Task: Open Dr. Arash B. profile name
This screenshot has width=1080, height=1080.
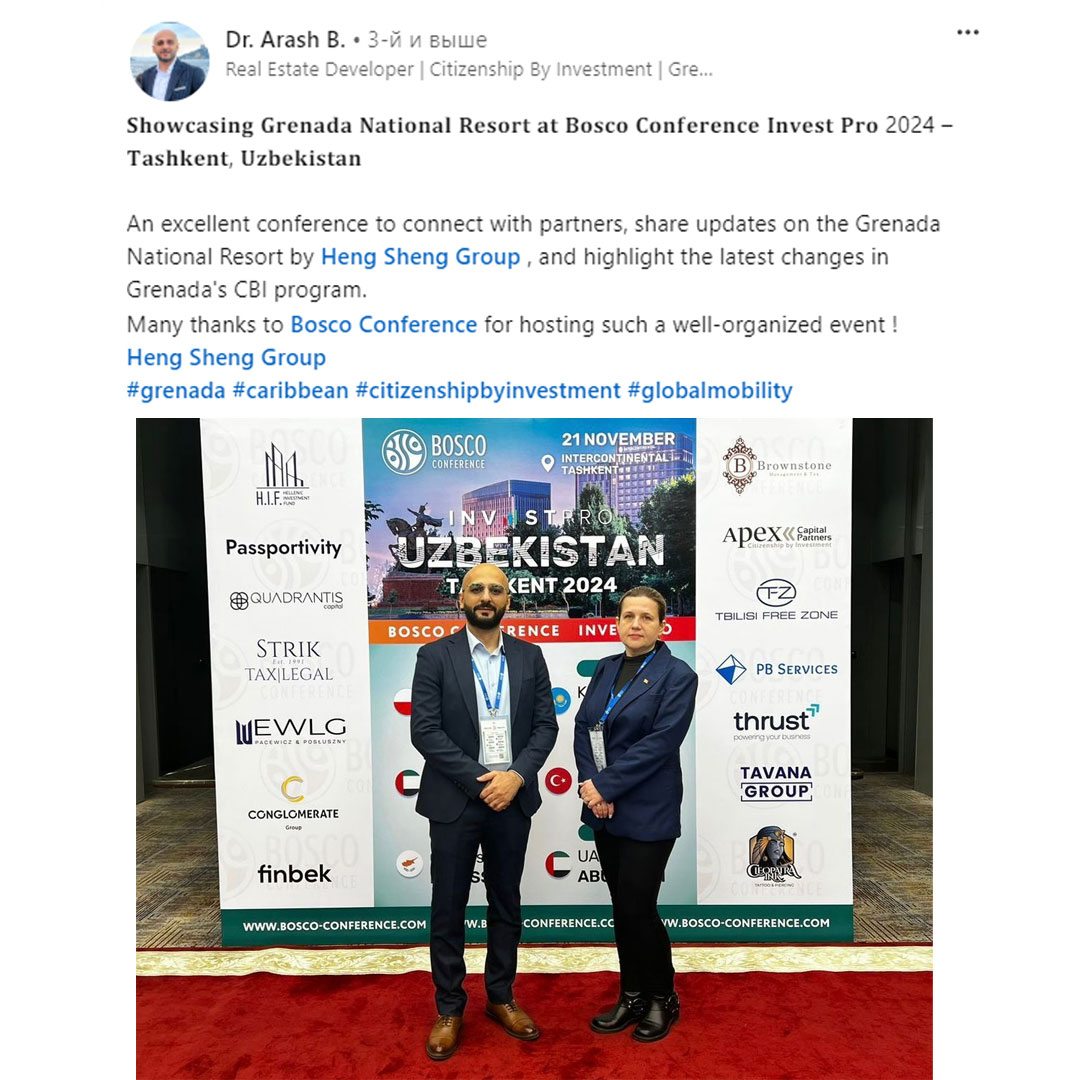Action: [285, 40]
